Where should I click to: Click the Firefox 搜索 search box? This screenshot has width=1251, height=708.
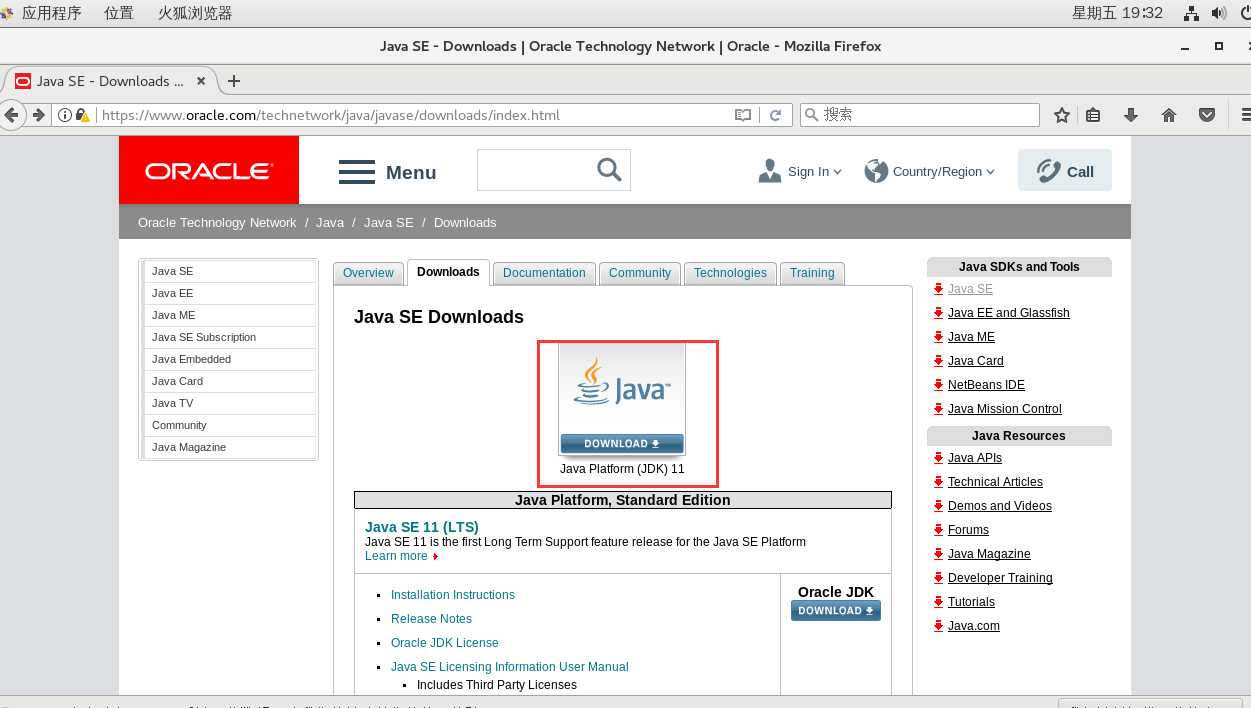coord(920,115)
